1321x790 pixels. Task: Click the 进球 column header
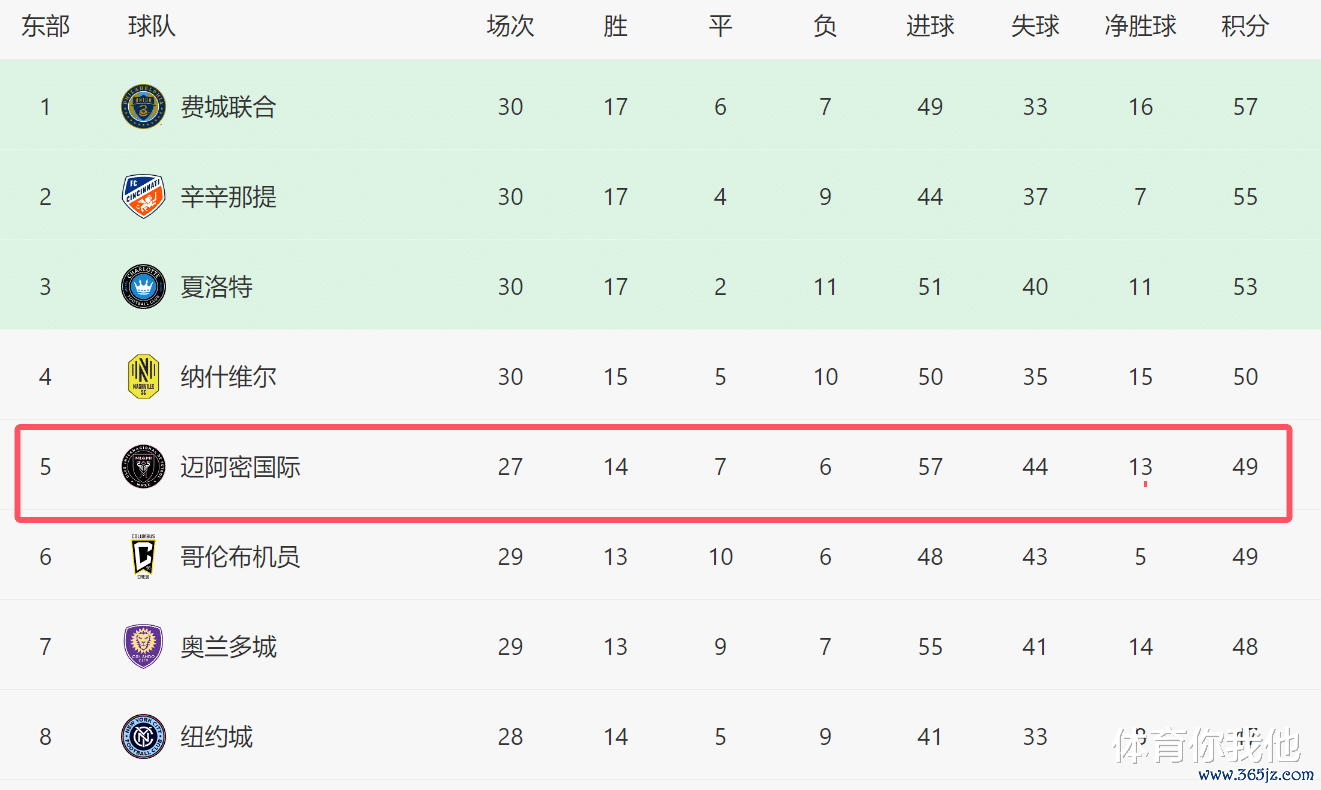coord(930,27)
